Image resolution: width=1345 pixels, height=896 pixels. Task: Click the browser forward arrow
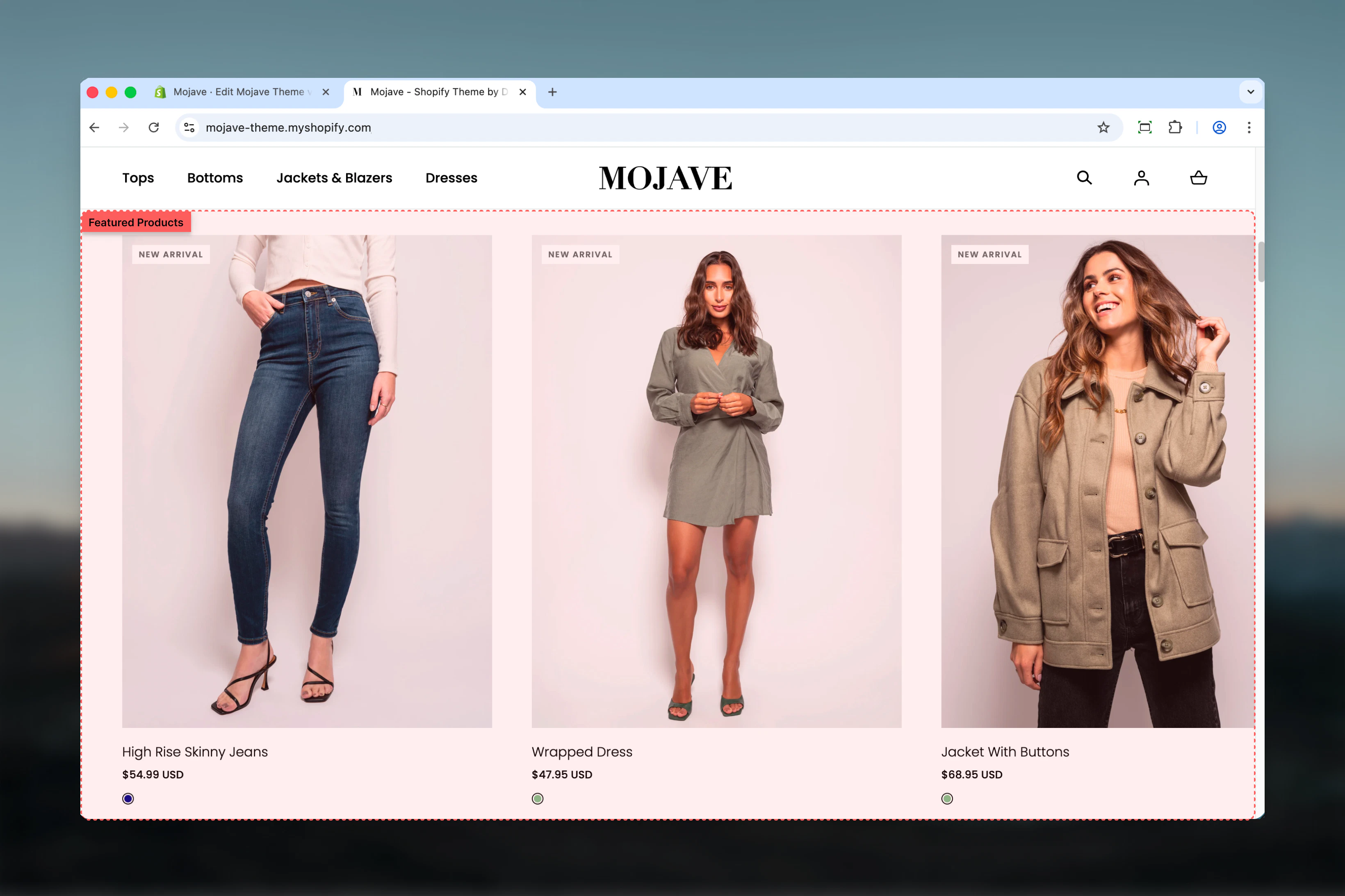coord(124,127)
